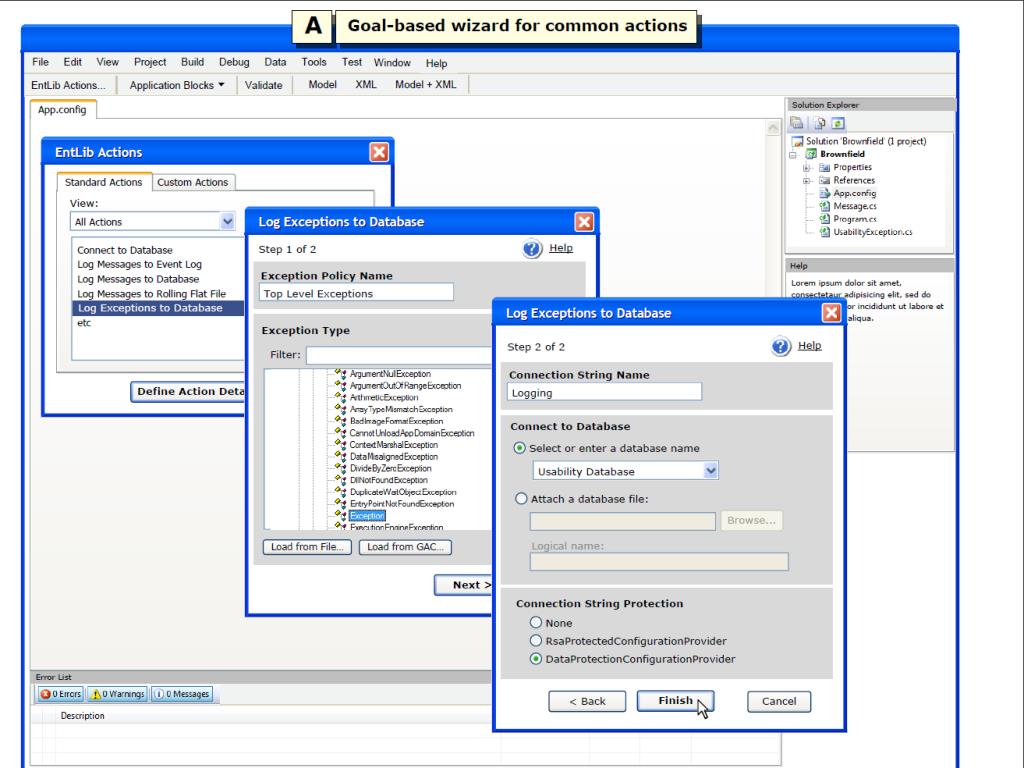
Task: Select the App.config document tab
Action: [x=62, y=110]
